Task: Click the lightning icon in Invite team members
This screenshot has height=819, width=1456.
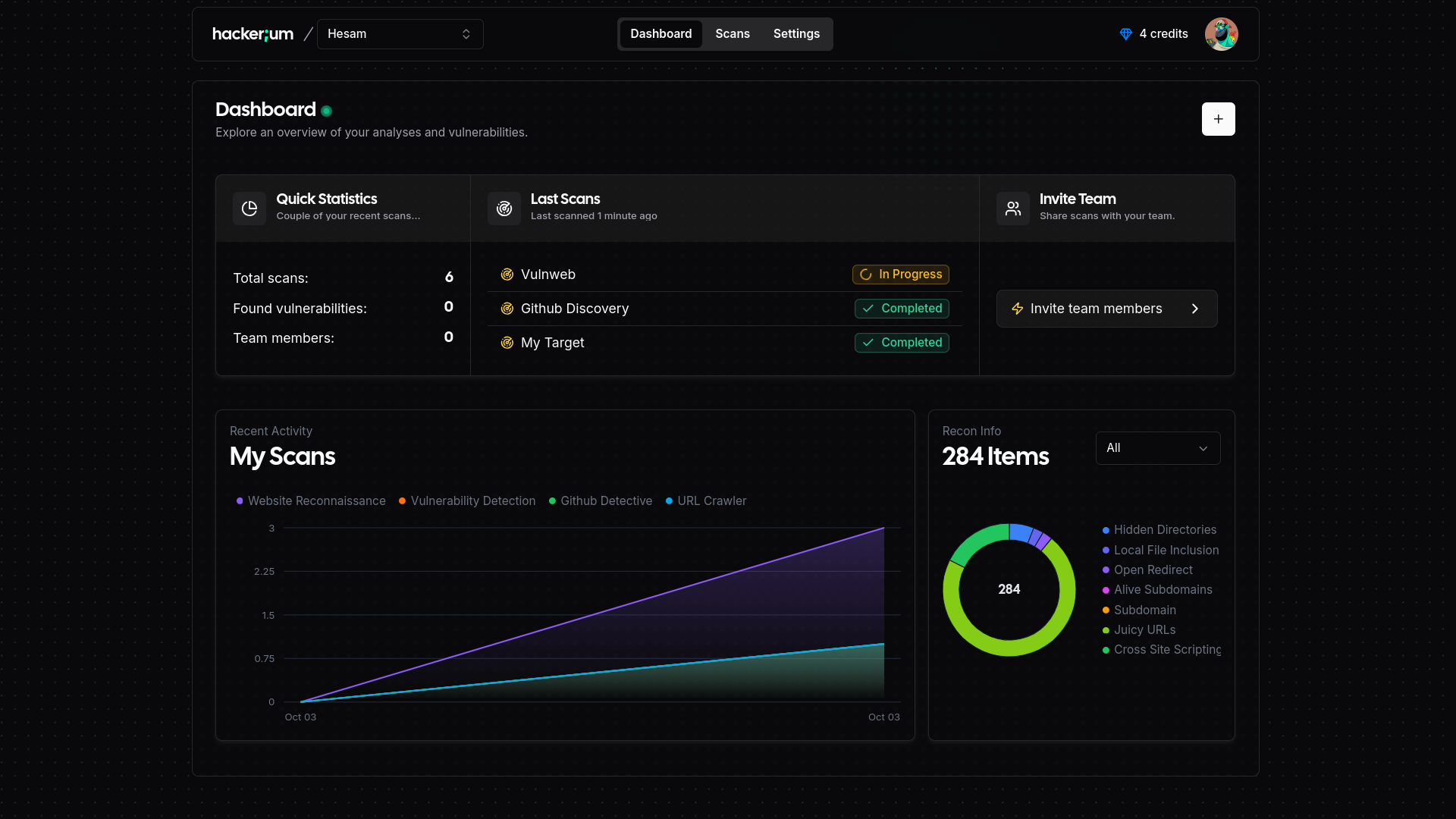Action: tap(1017, 309)
